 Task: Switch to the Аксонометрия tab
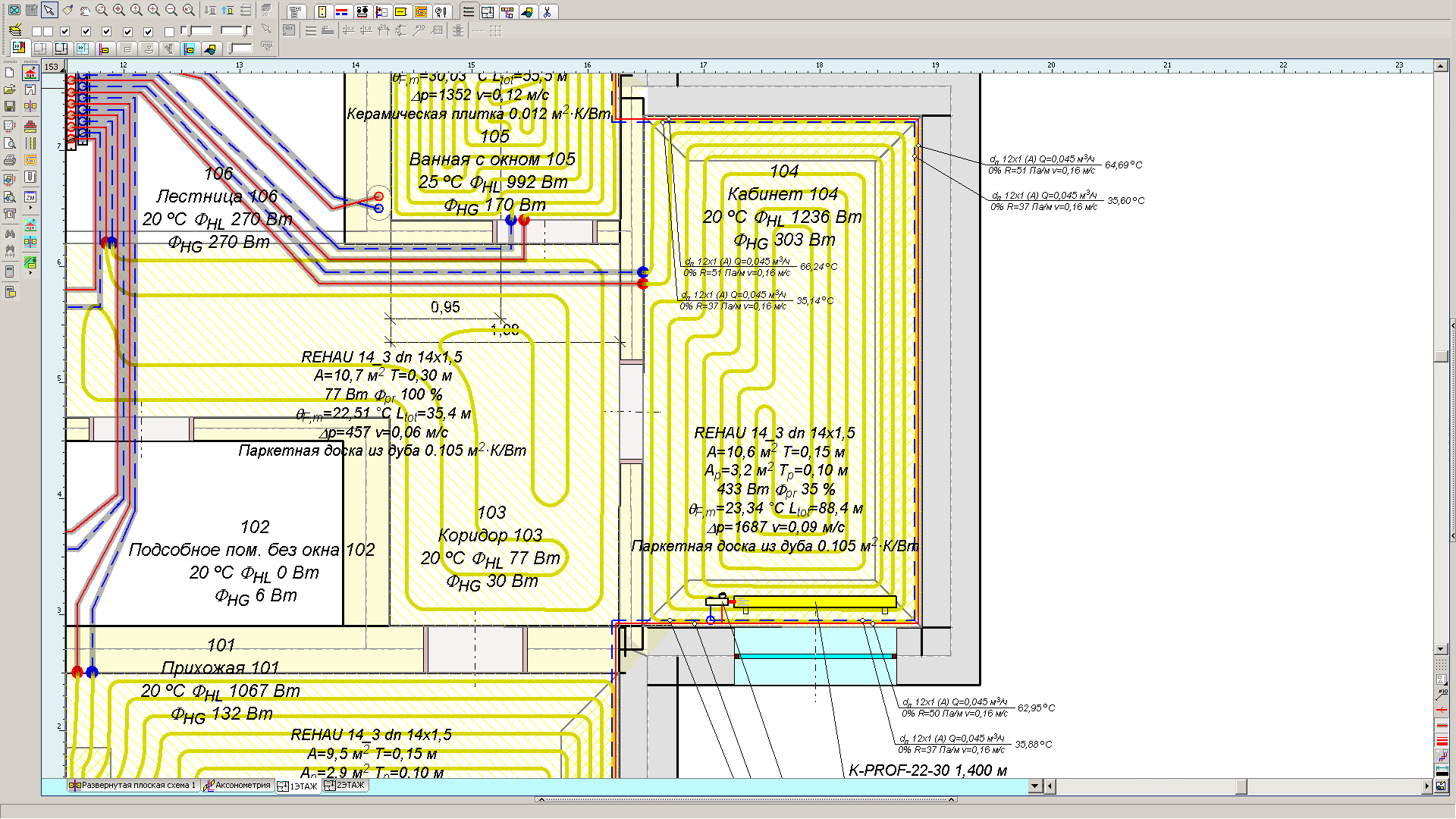click(x=242, y=786)
